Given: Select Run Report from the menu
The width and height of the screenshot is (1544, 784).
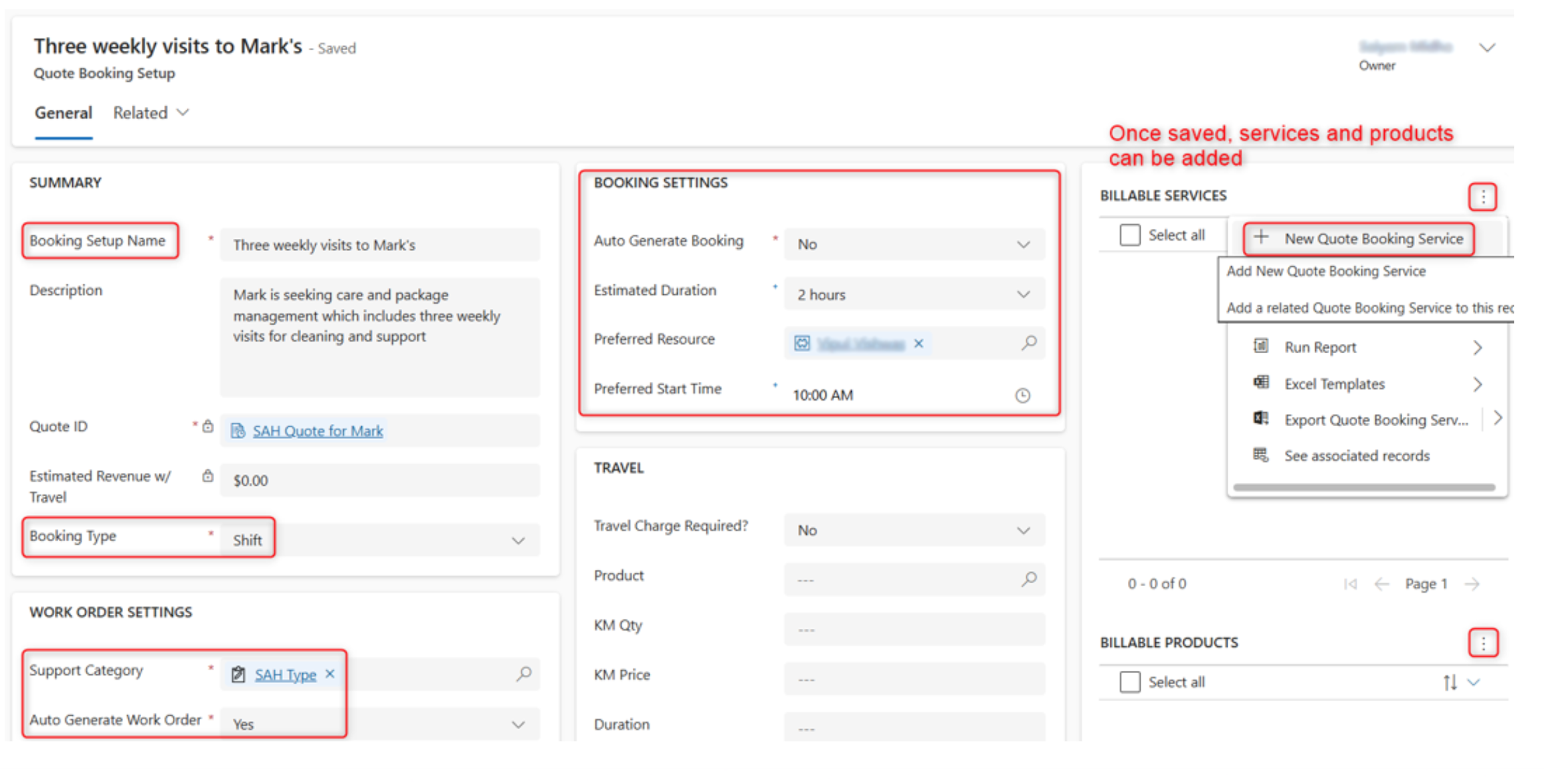Looking at the screenshot, I should (x=1320, y=347).
